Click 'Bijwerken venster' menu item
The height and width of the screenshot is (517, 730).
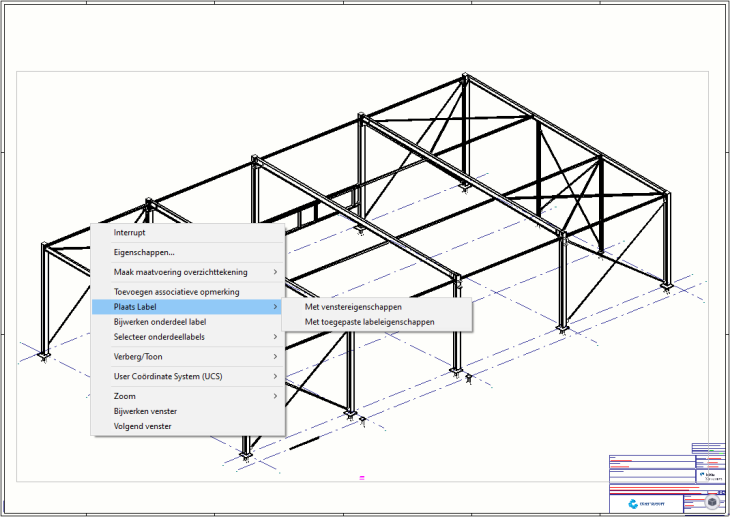pyautogui.click(x=146, y=411)
